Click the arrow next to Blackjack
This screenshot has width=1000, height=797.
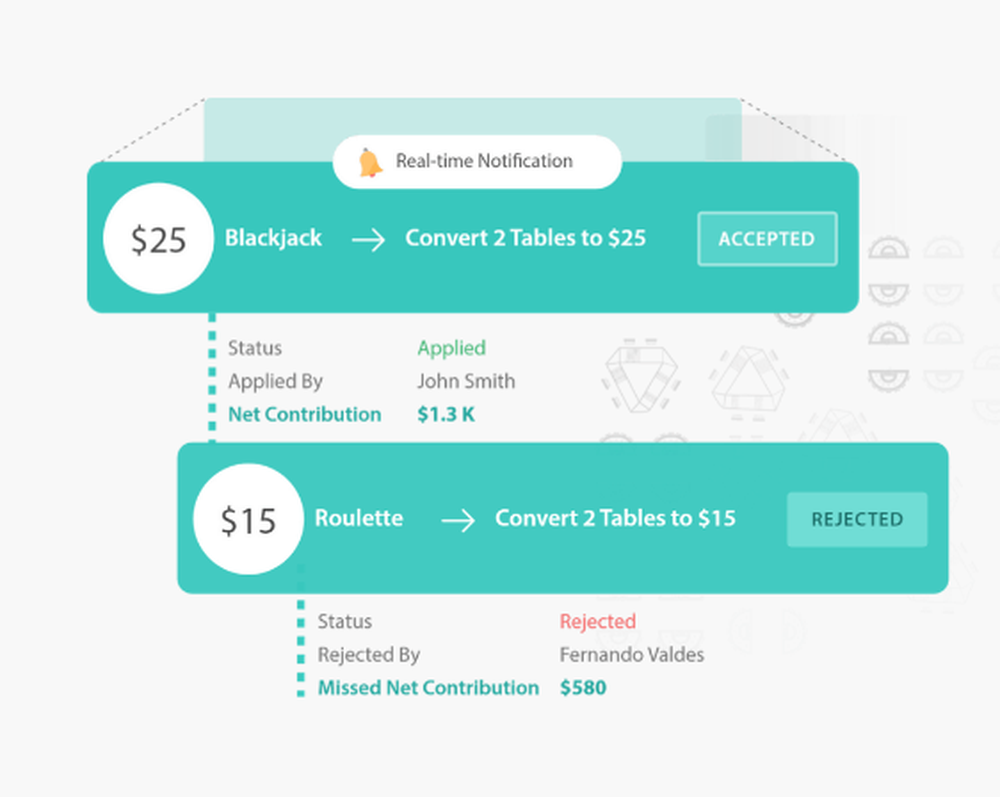[368, 240]
